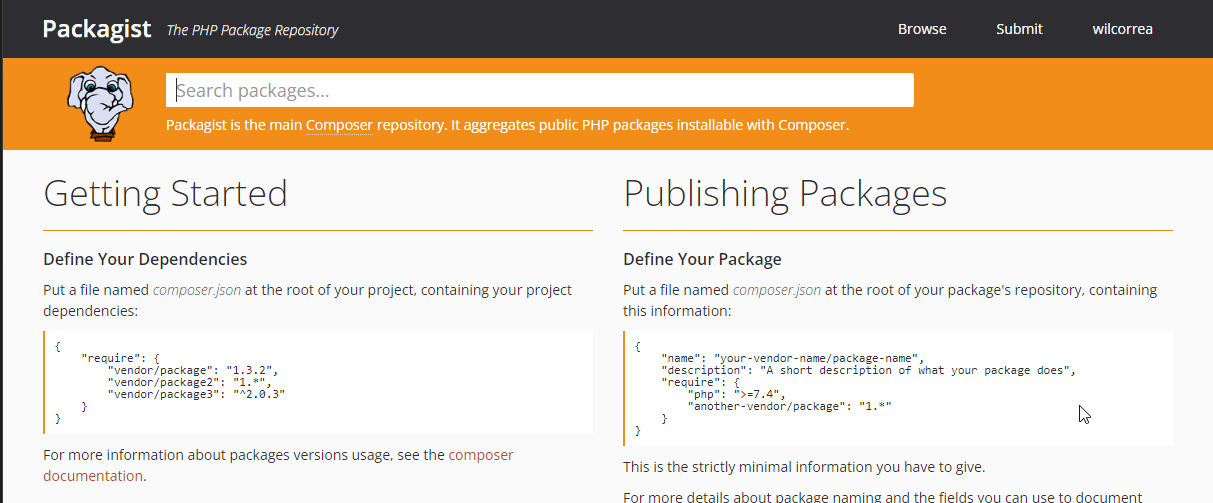Focus the Search packages input field
Image resolution: width=1213 pixels, height=503 pixels.
[x=540, y=90]
